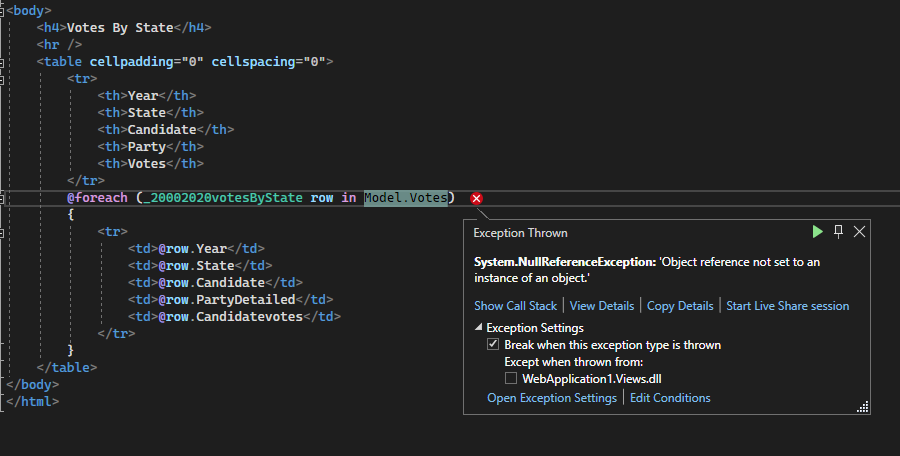900x456 pixels.
Task: Place cursor on _20002020votesByState type name
Action: [x=223, y=198]
